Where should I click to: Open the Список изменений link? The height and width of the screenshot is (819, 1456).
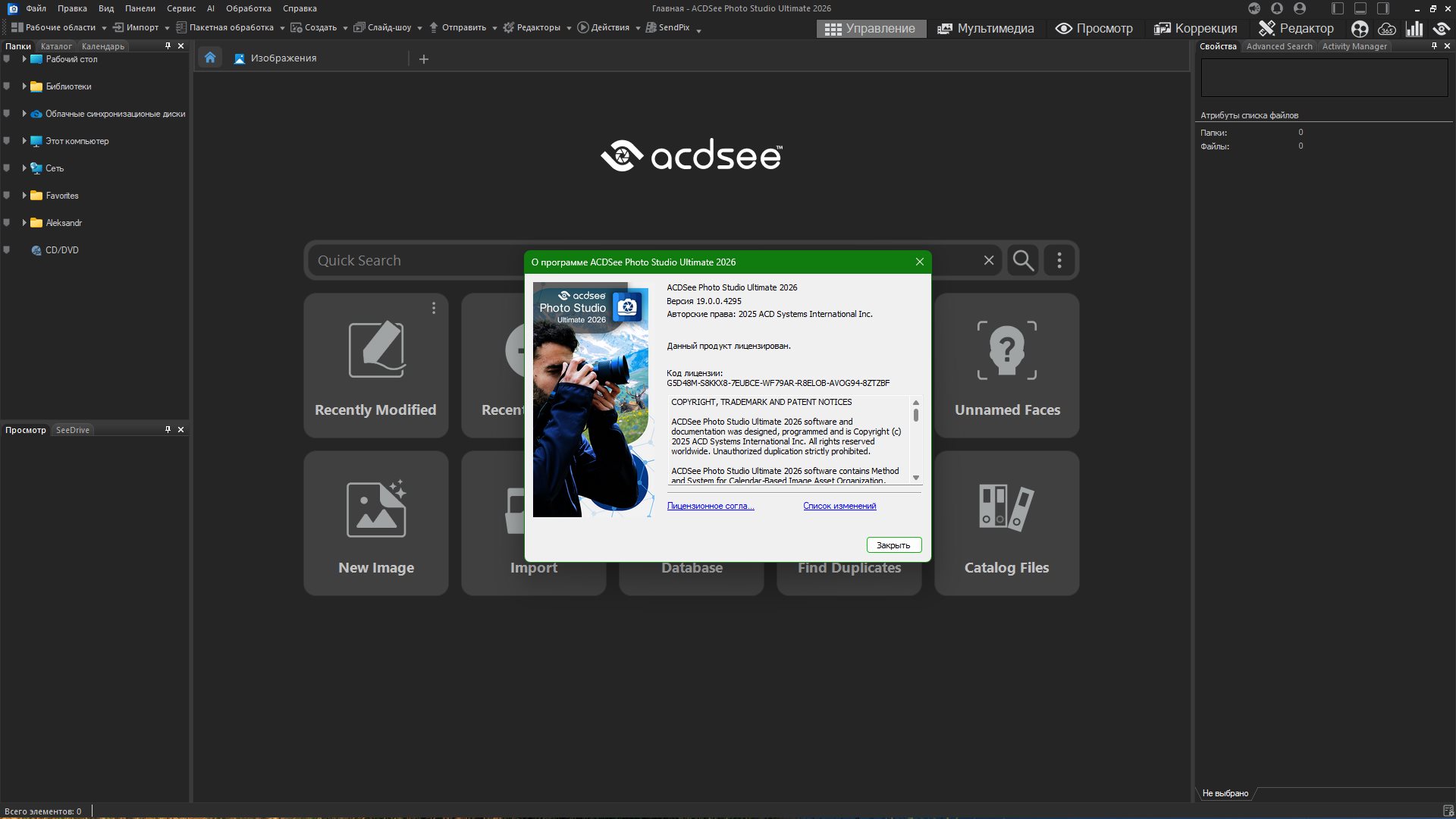click(839, 506)
